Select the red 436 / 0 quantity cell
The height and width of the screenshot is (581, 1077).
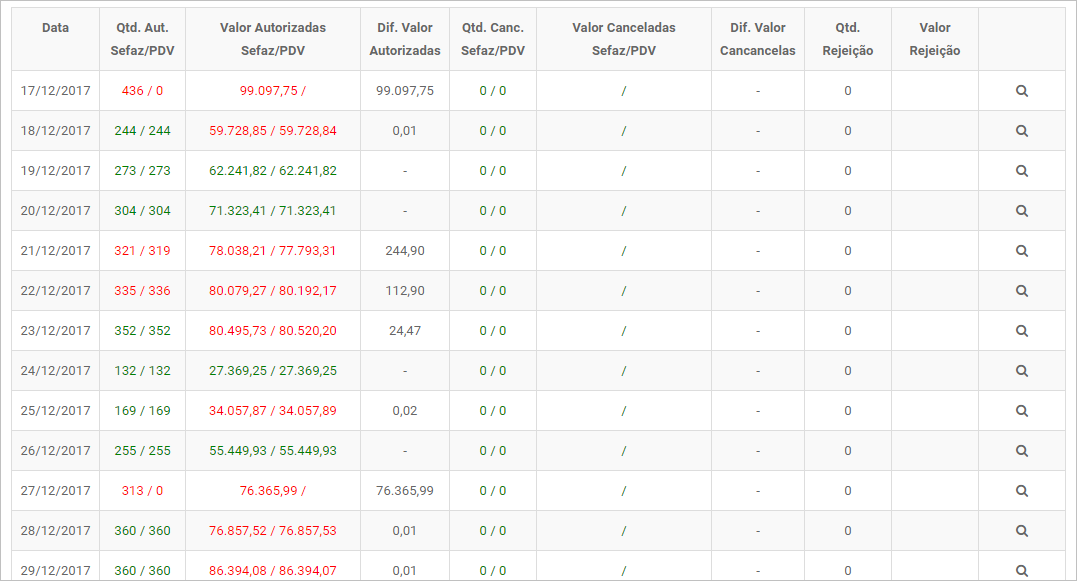(142, 91)
